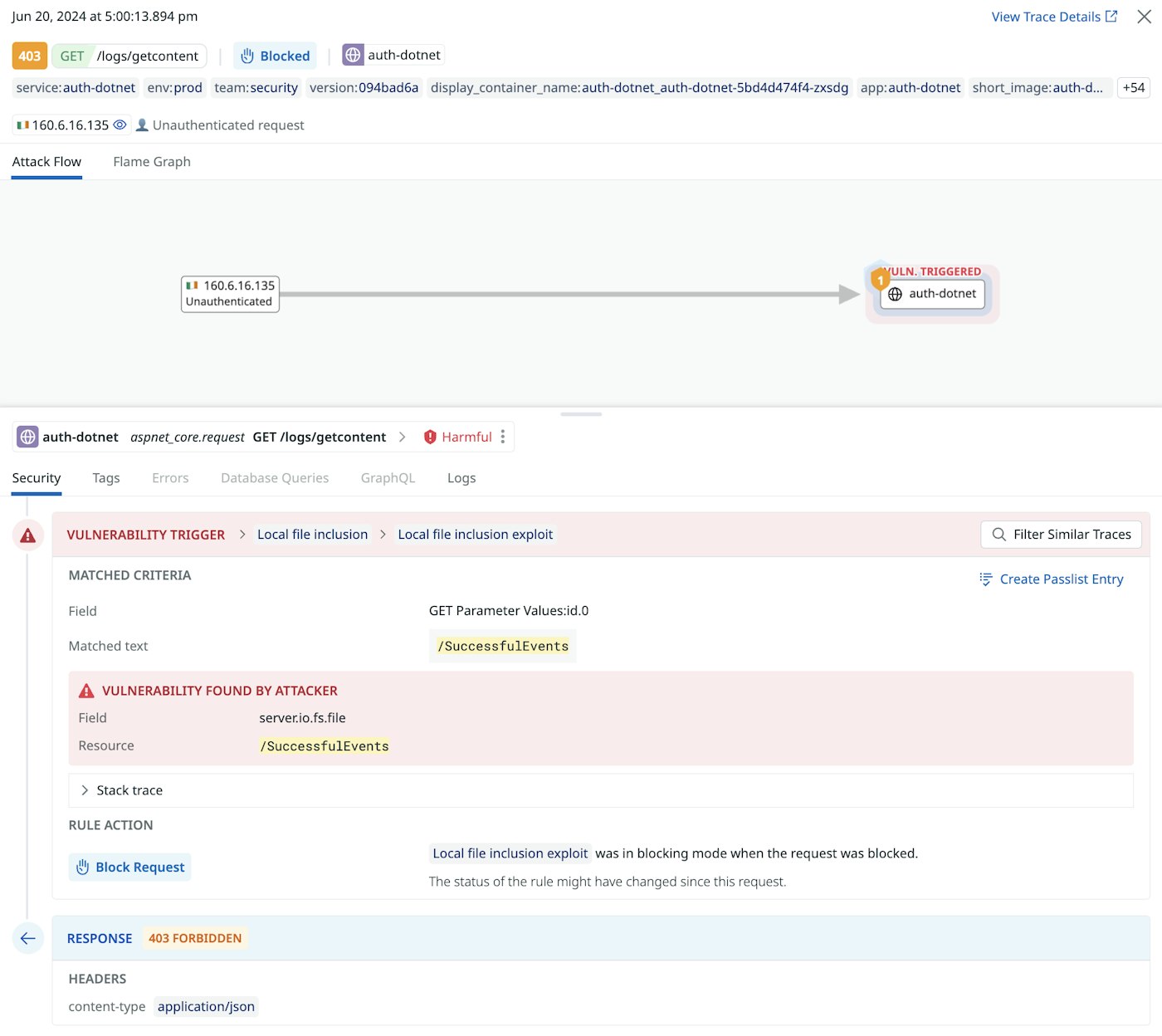Screen dimensions: 1162x1036
Task: Select the team:security tag
Action: point(256,87)
